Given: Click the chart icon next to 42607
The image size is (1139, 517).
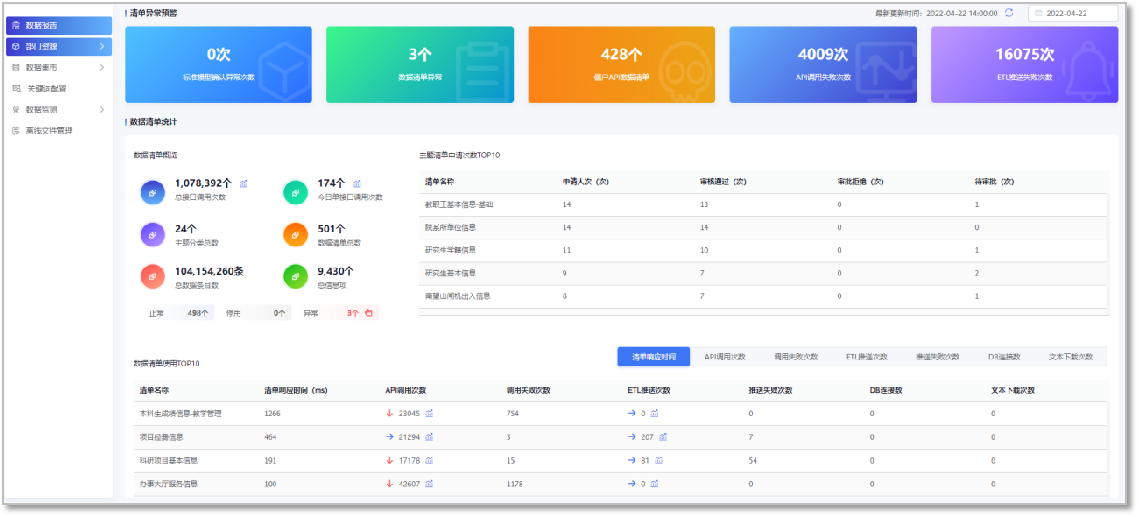Looking at the screenshot, I should (429, 484).
